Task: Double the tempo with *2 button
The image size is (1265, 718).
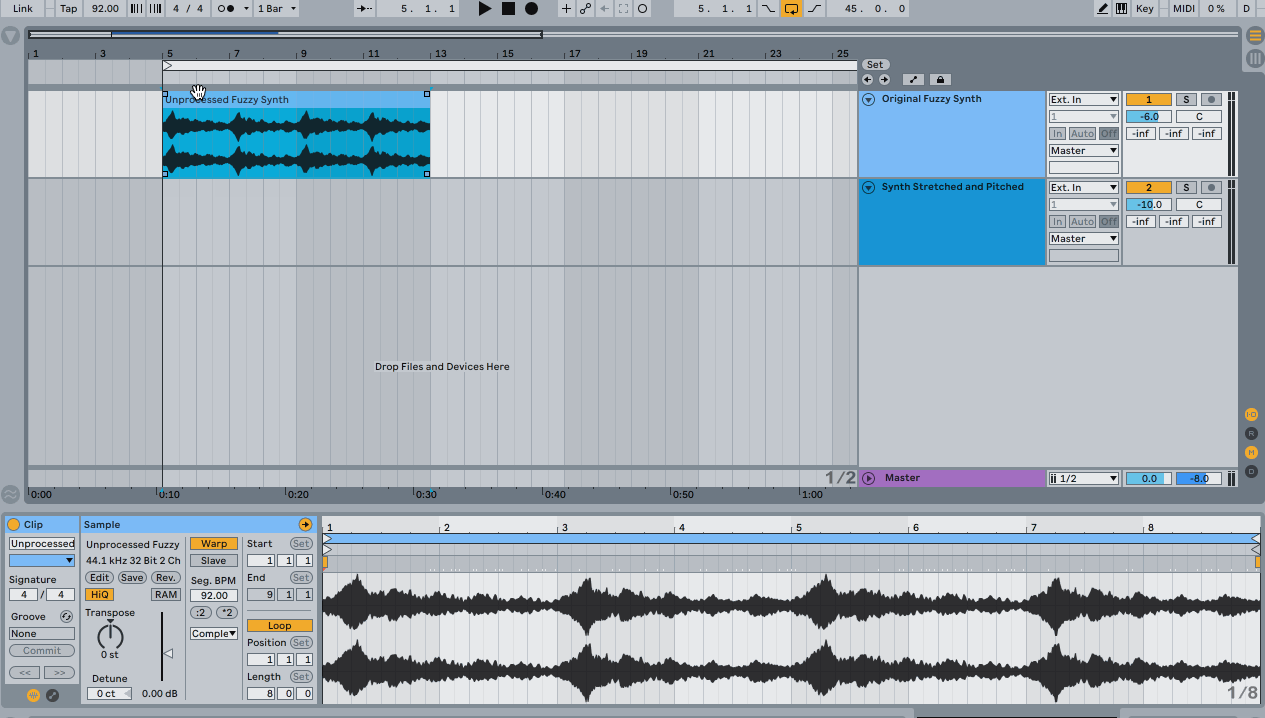Action: pos(227,613)
